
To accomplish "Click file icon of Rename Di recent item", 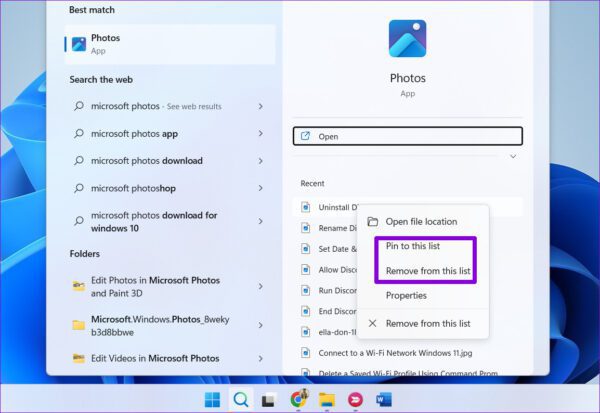I will click(x=305, y=228).
